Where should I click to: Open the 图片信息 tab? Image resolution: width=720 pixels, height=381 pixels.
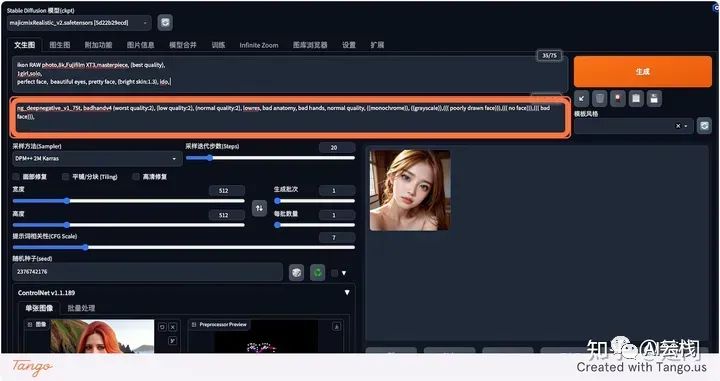[141, 45]
